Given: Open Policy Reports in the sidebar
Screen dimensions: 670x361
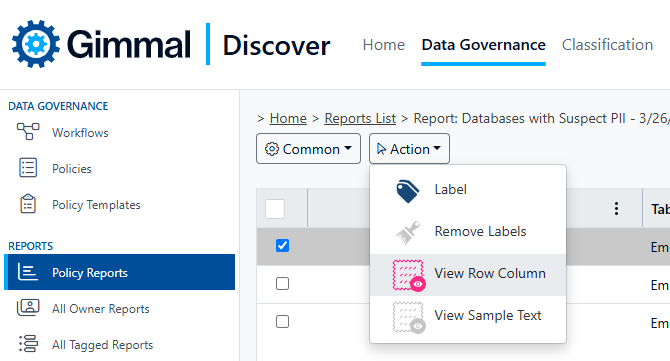Looking at the screenshot, I should point(120,272).
